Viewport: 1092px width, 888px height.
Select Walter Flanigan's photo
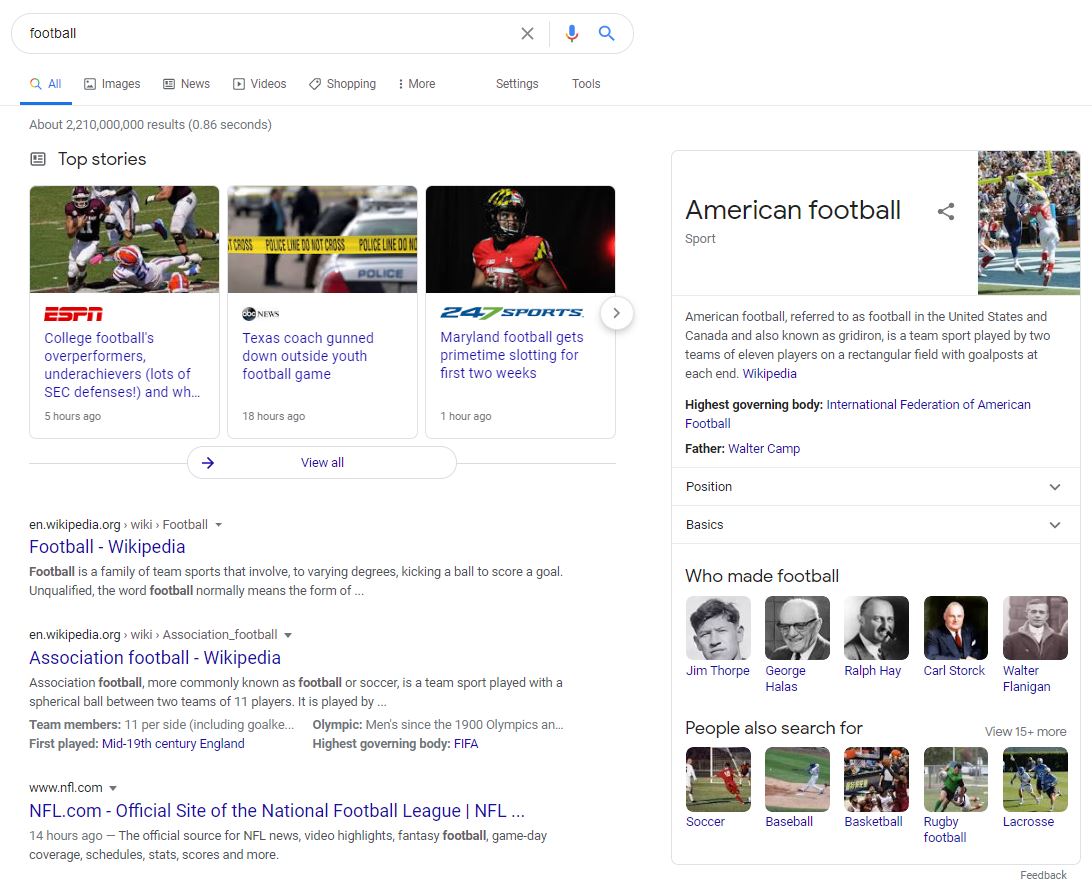(1035, 628)
